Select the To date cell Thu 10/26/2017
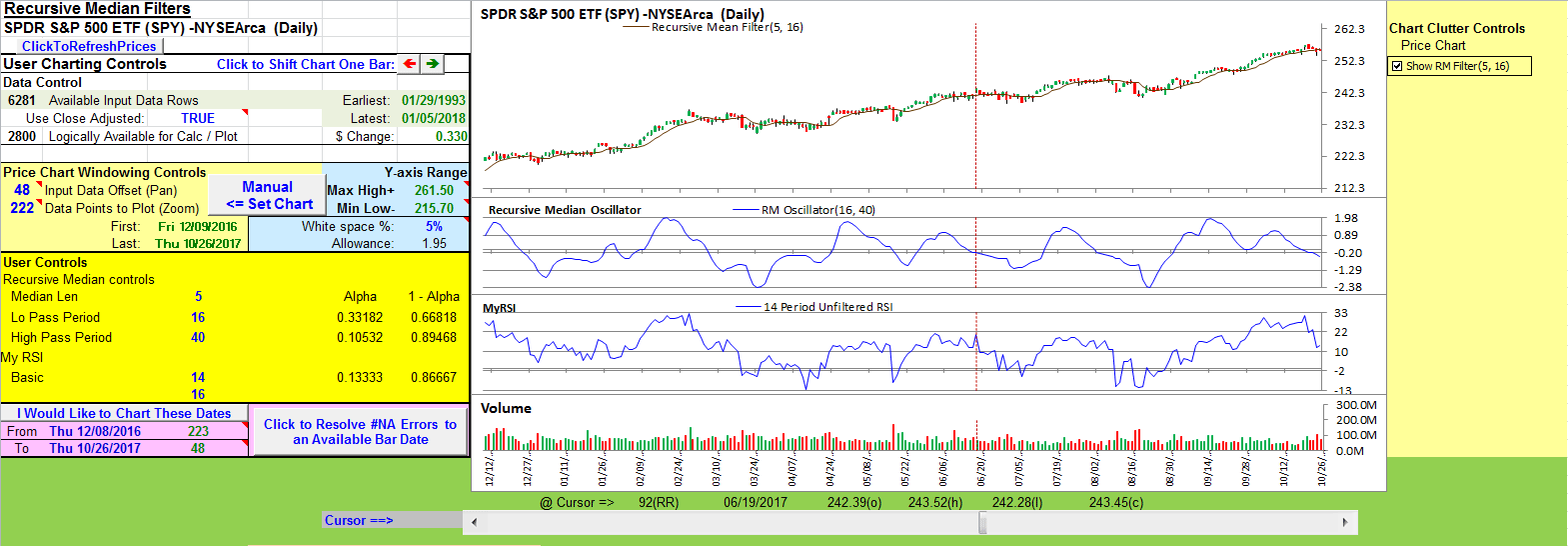This screenshot has height=546, width=1568. (95, 449)
